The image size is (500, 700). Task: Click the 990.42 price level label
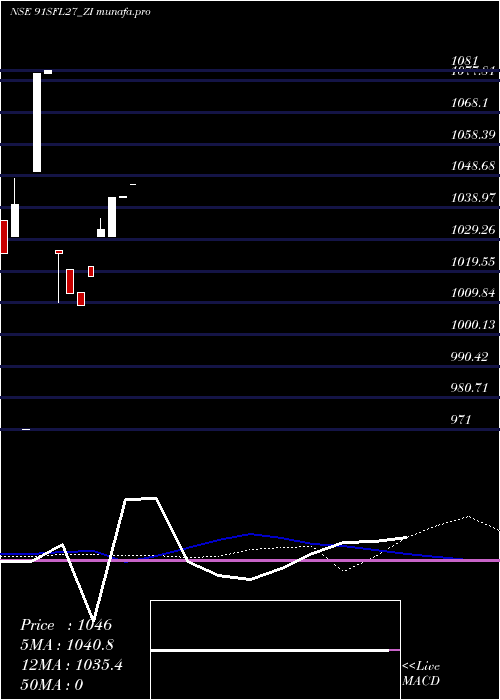[469, 356]
